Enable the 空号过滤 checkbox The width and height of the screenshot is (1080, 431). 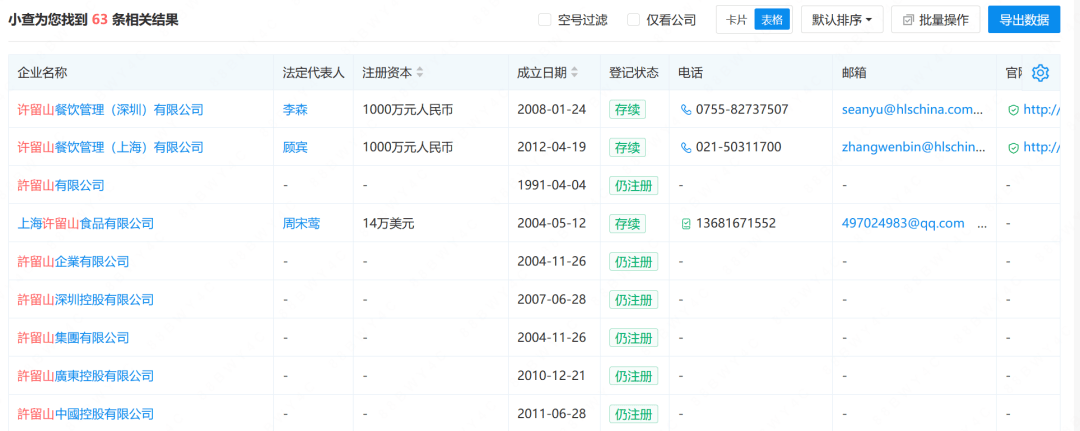[x=545, y=20]
